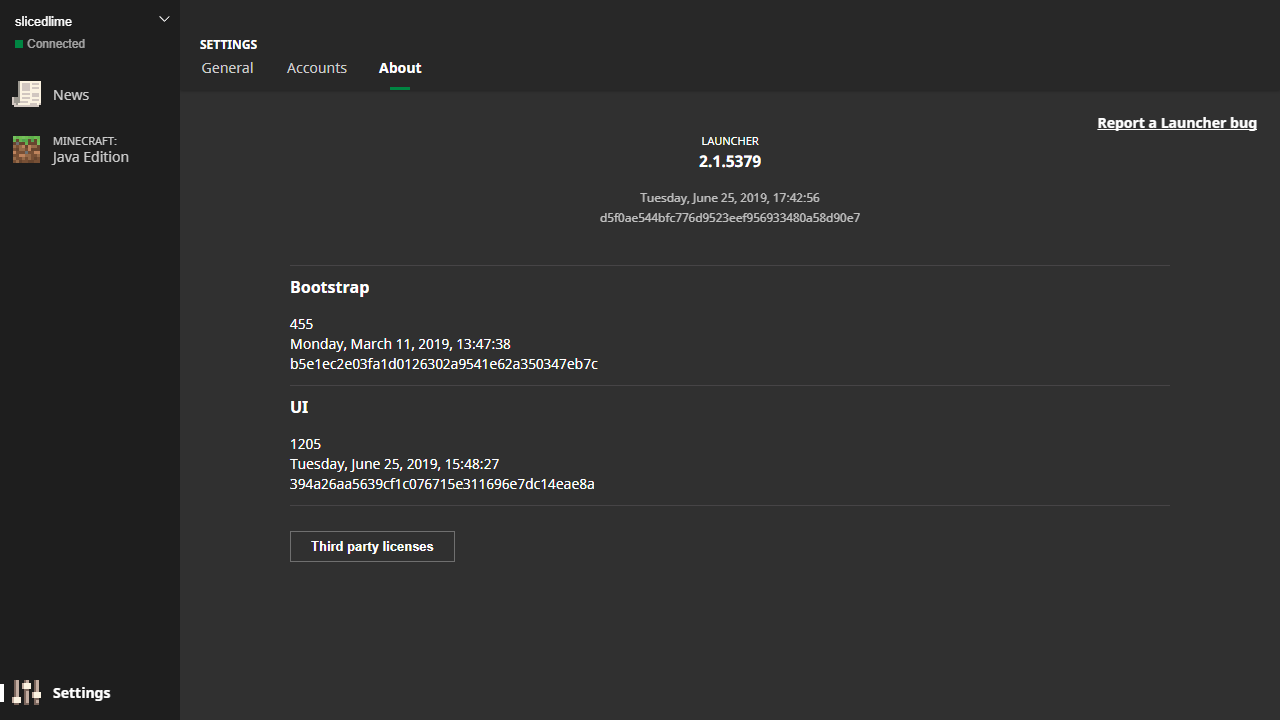Open the Accounts tab

click(x=316, y=67)
